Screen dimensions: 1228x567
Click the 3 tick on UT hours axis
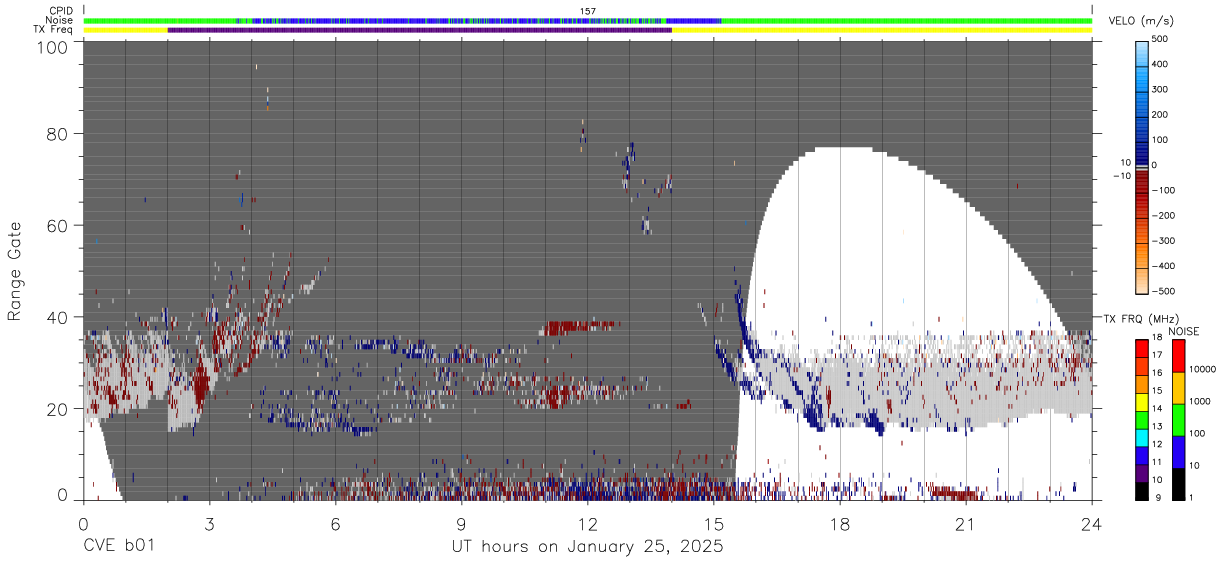pyautogui.click(x=209, y=524)
